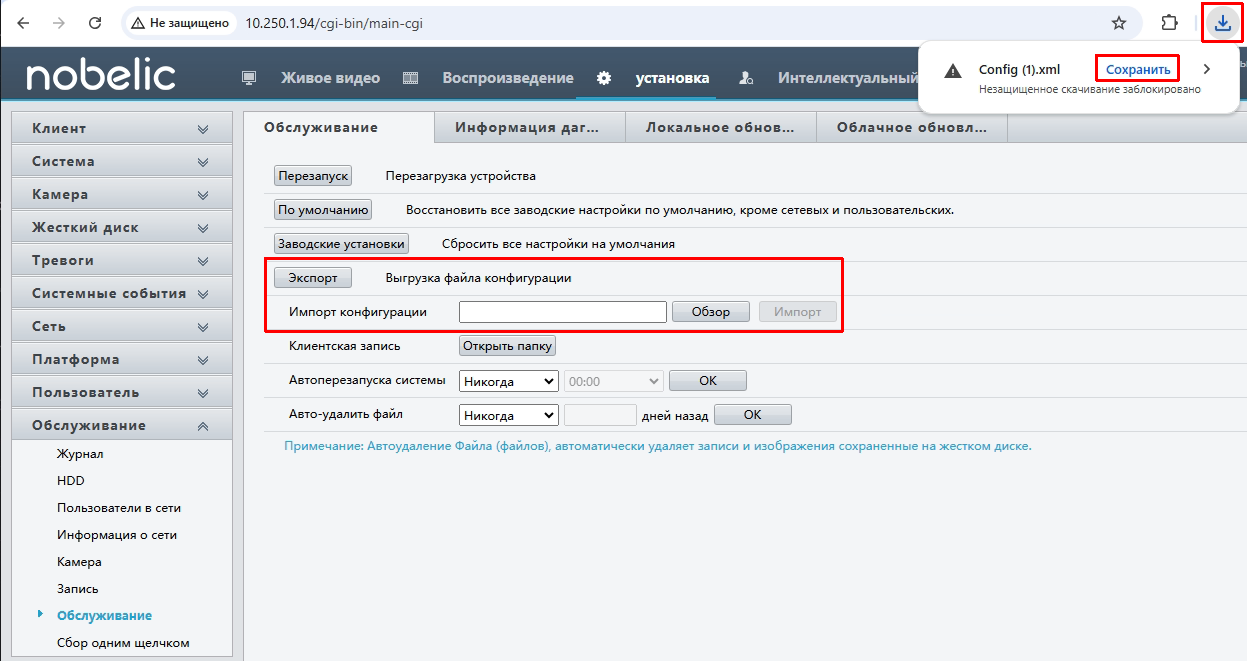Open Журнал in the sidebar
1247x661 pixels.
[x=80, y=454]
